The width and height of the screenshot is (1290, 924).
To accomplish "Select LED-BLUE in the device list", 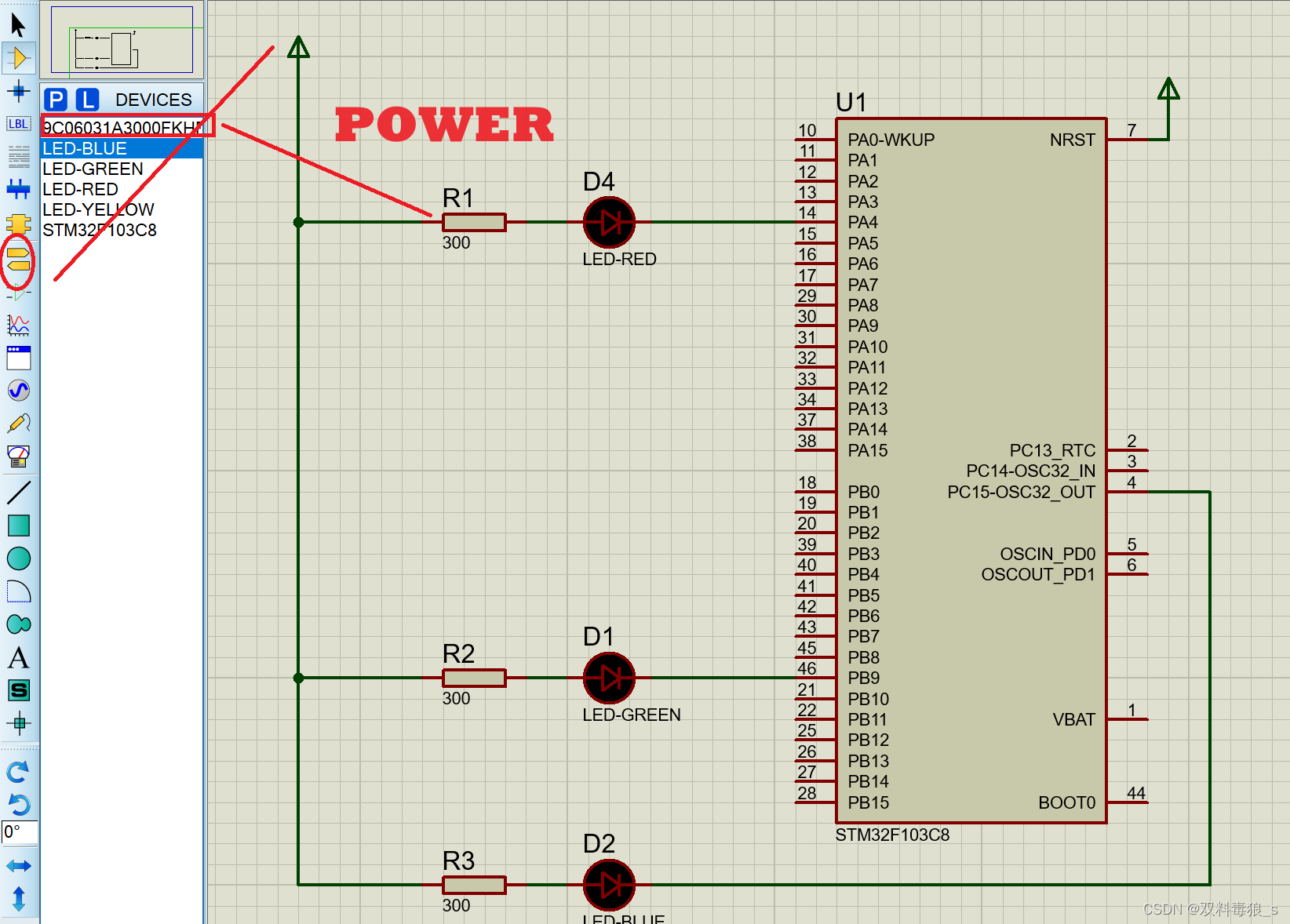I will click(x=122, y=148).
